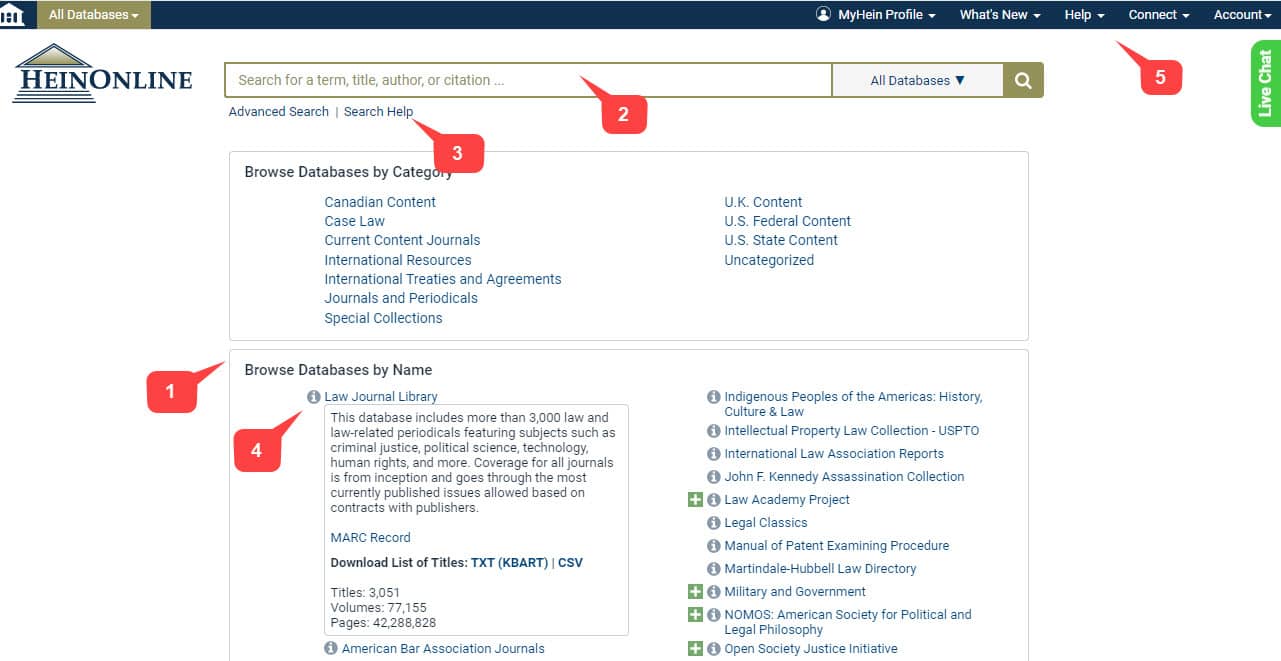Click the person icon next to MyHein Profile
Screen dimensions: 1281x661
[x=822, y=14]
